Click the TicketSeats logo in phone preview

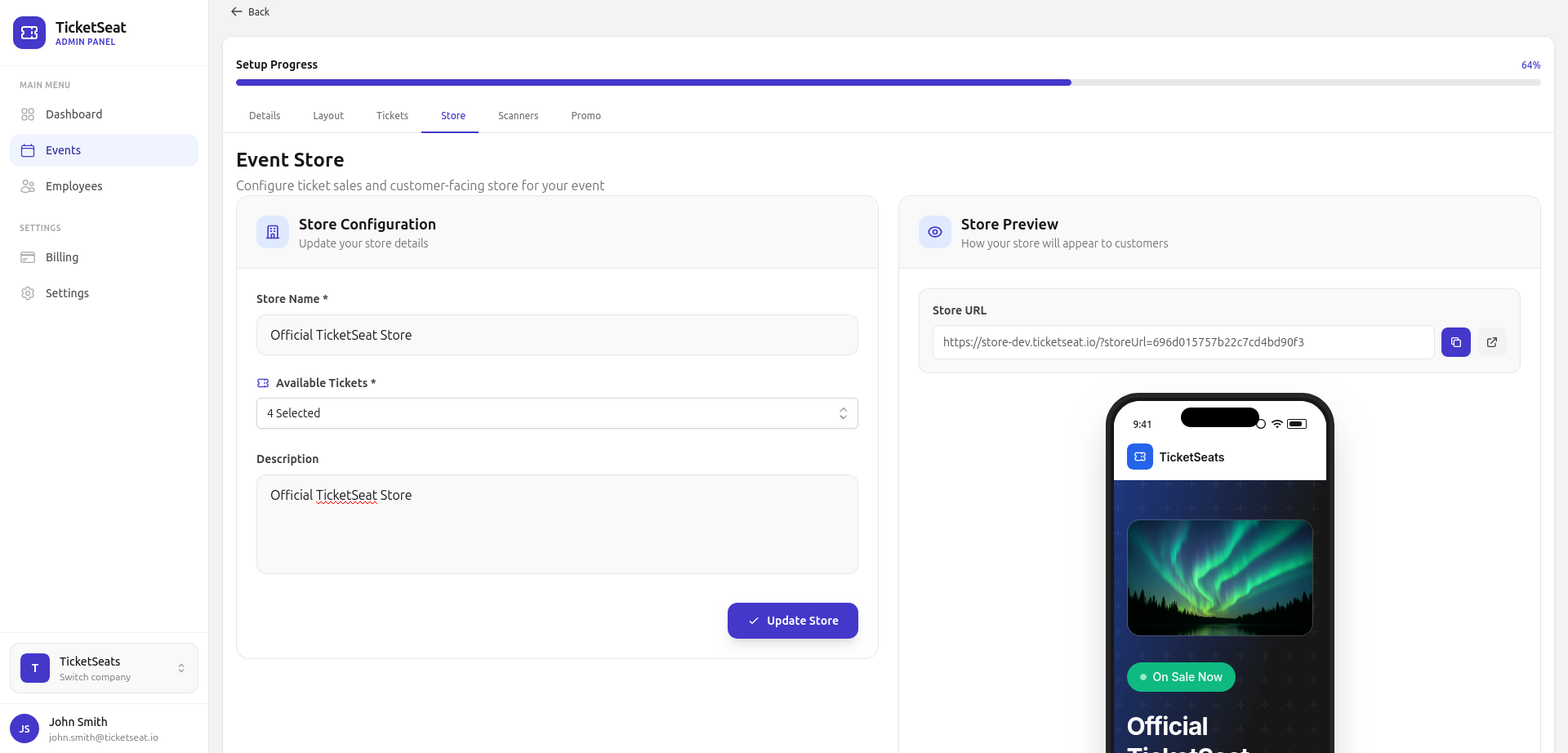pyautogui.click(x=1139, y=457)
